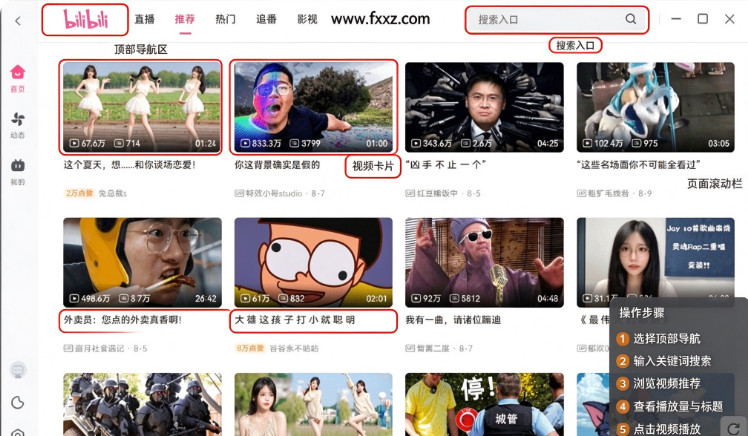Click the user avatar in sidebar
748x436 pixels.
18,370
